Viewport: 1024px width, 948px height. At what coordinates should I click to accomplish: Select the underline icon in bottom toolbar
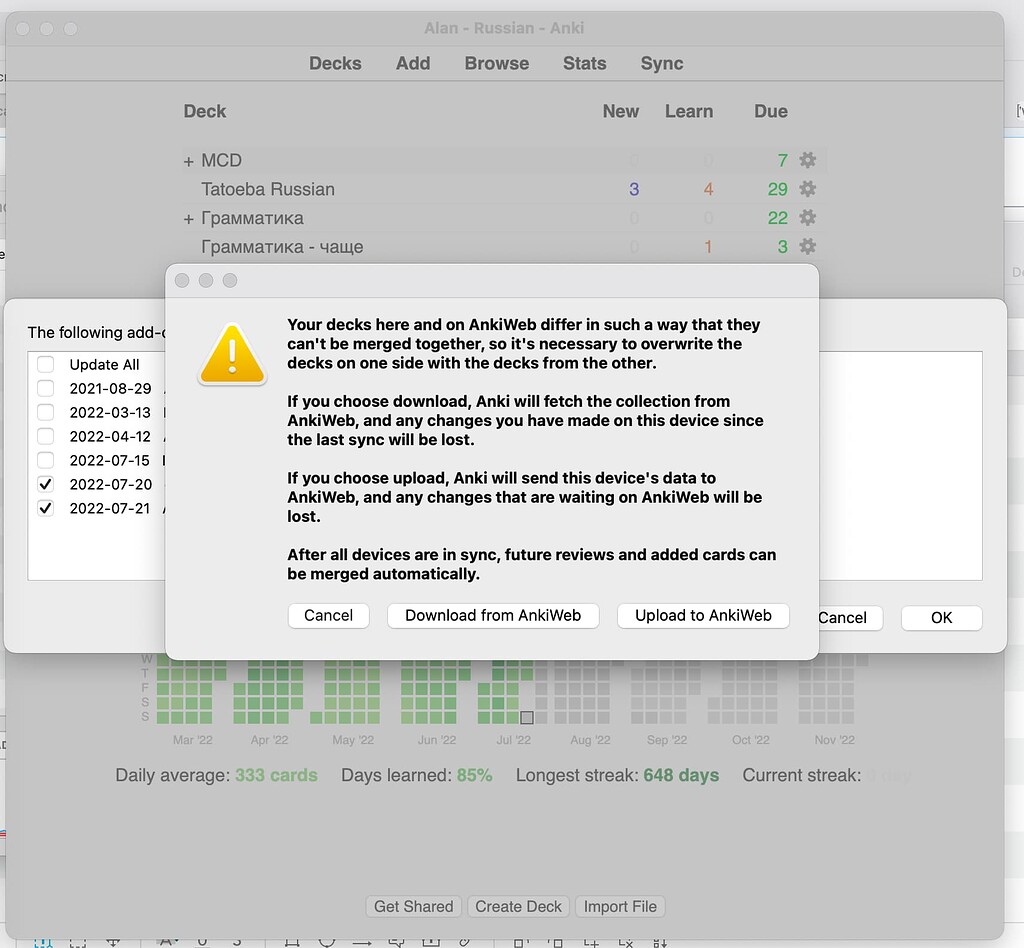tap(202, 942)
